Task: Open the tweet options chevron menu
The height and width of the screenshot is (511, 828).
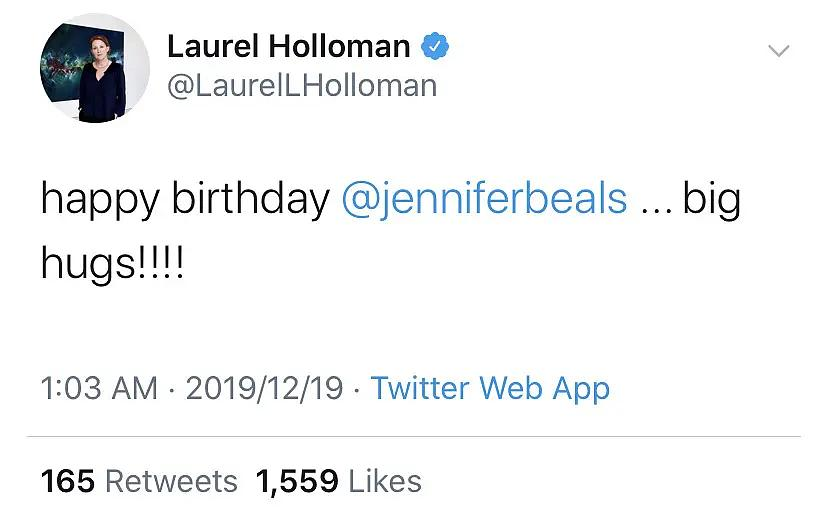Action: point(777,51)
